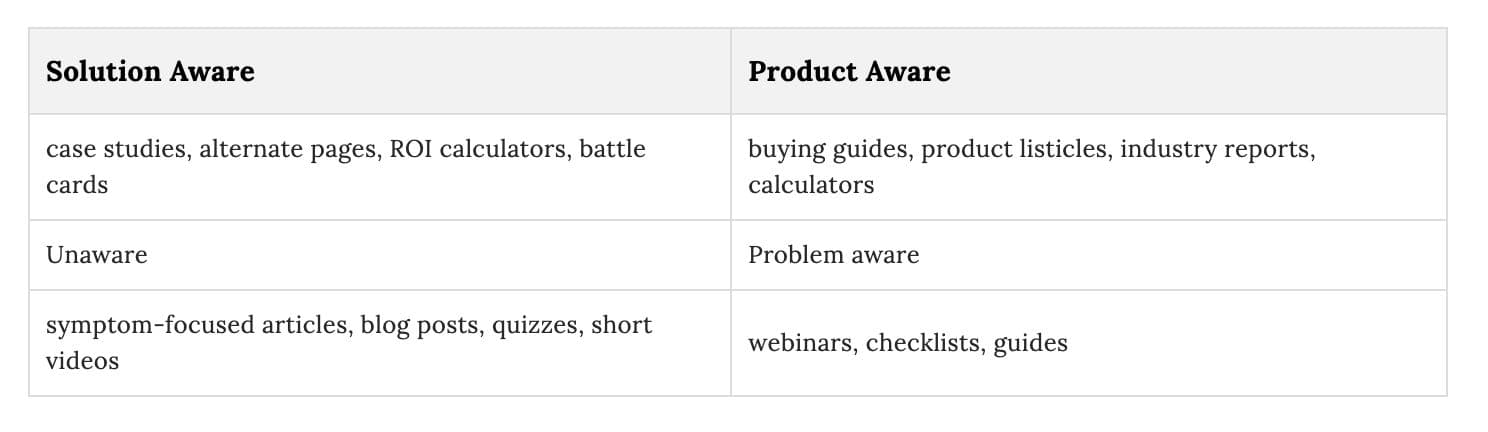Click 'calculators' in Product Aware cell

click(811, 185)
